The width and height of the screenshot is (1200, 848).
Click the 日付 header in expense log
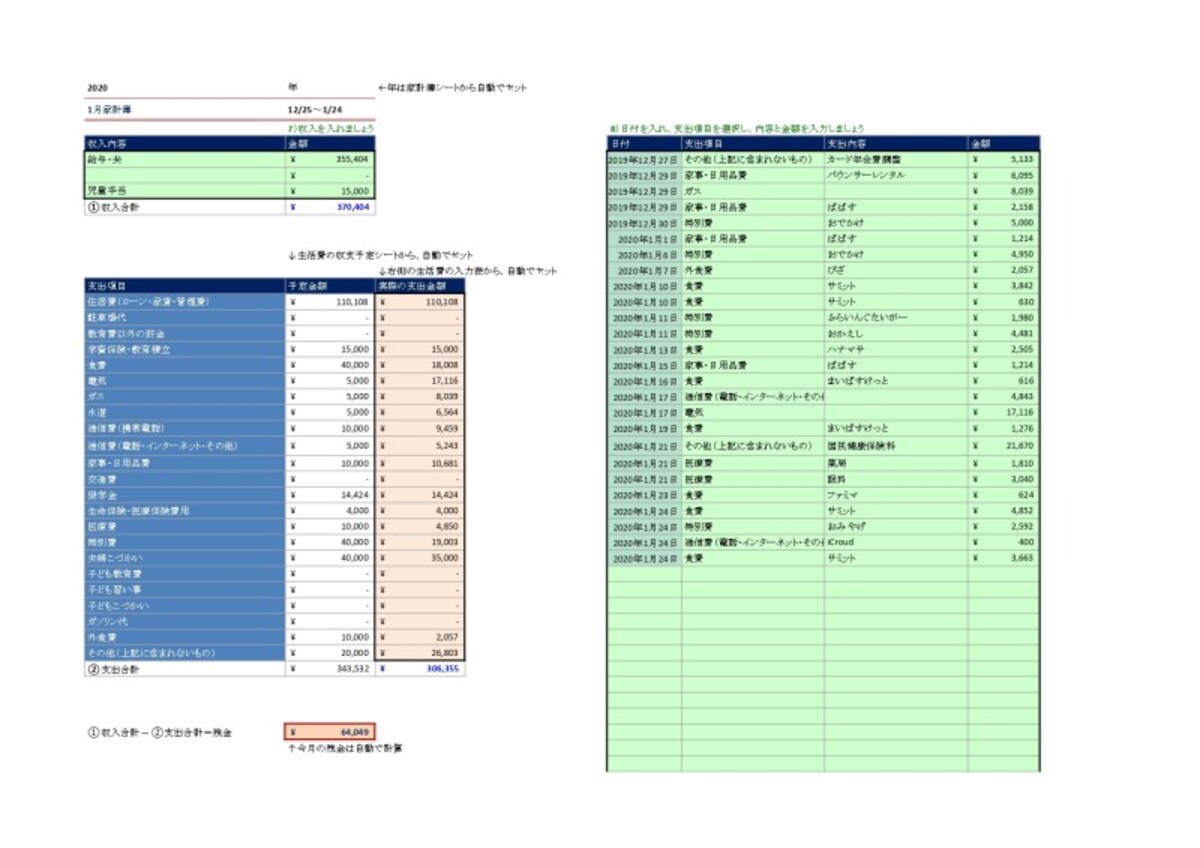(644, 144)
